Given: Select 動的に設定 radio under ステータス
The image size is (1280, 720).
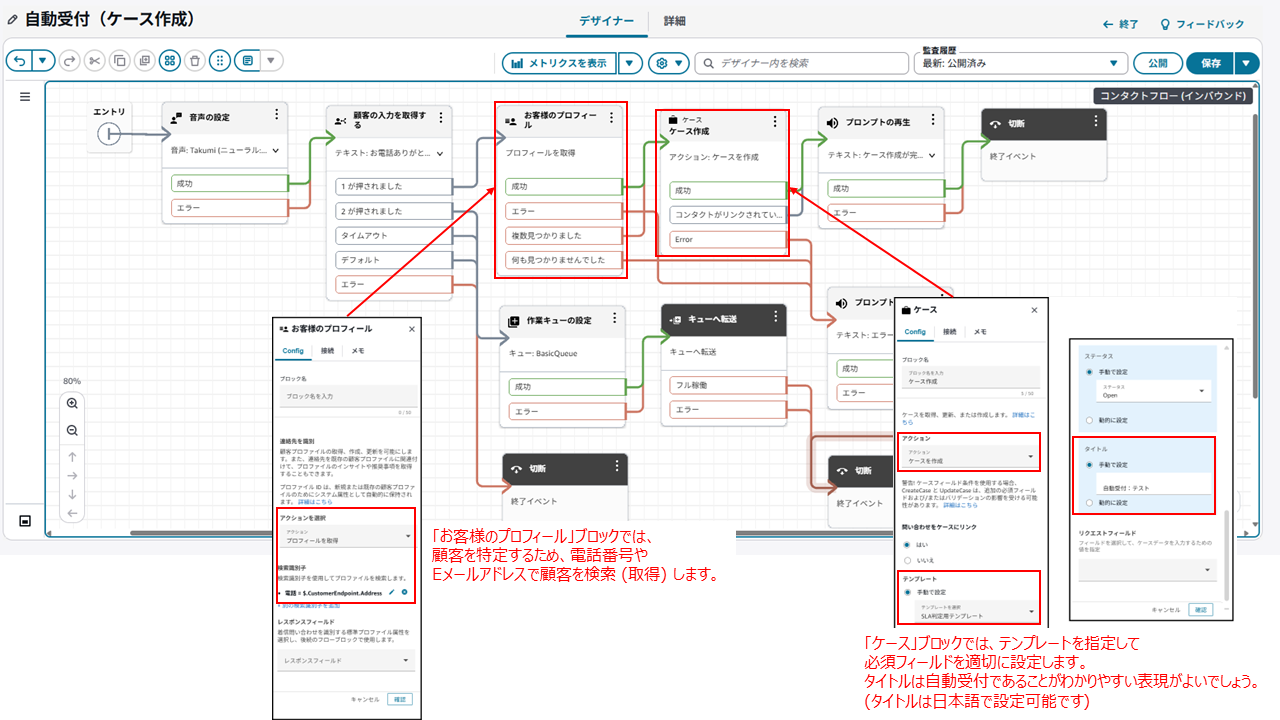Looking at the screenshot, I should click(x=1089, y=420).
